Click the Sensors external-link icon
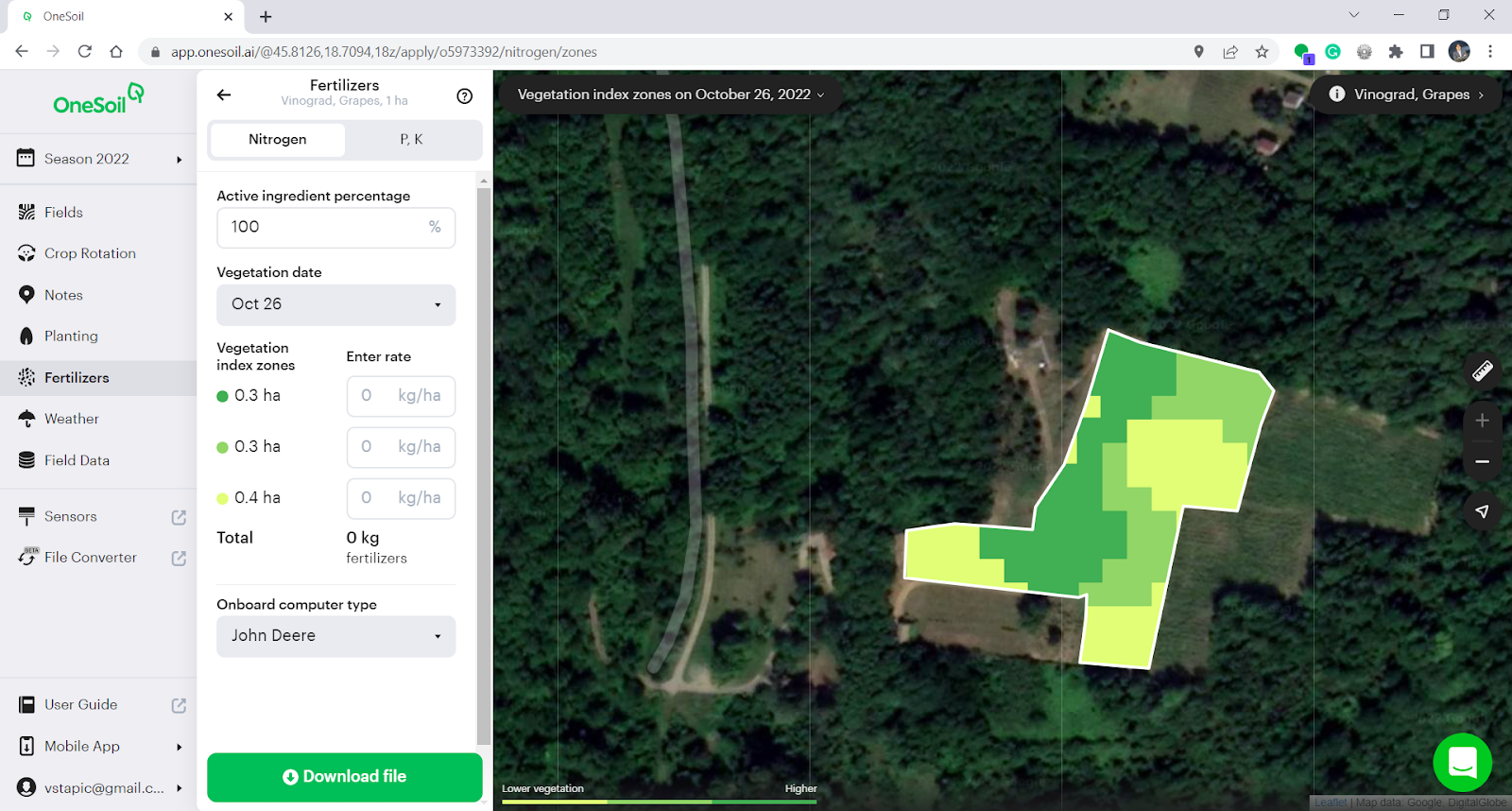Image resolution: width=1512 pixels, height=811 pixels. click(179, 517)
